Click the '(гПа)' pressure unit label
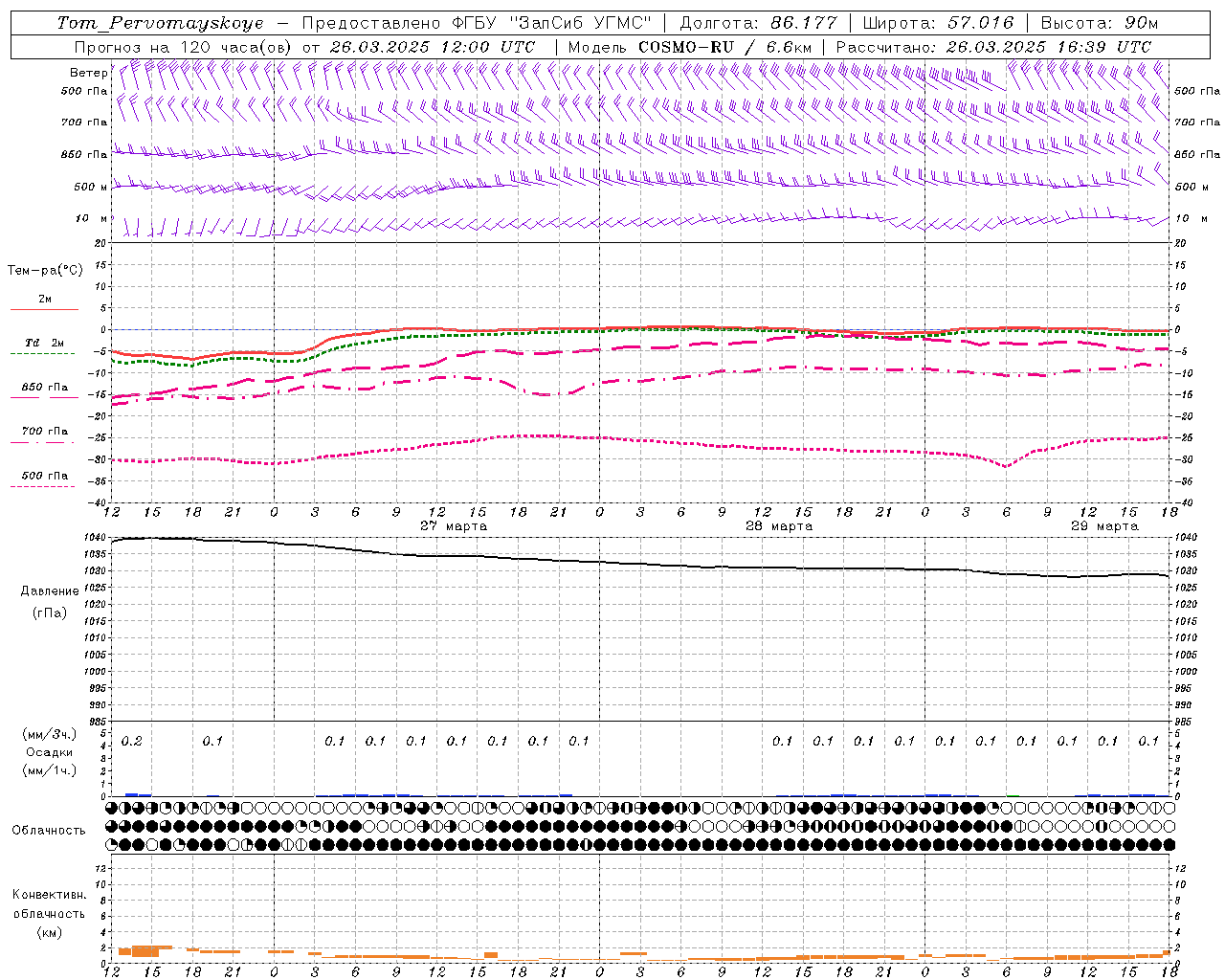 (50, 612)
